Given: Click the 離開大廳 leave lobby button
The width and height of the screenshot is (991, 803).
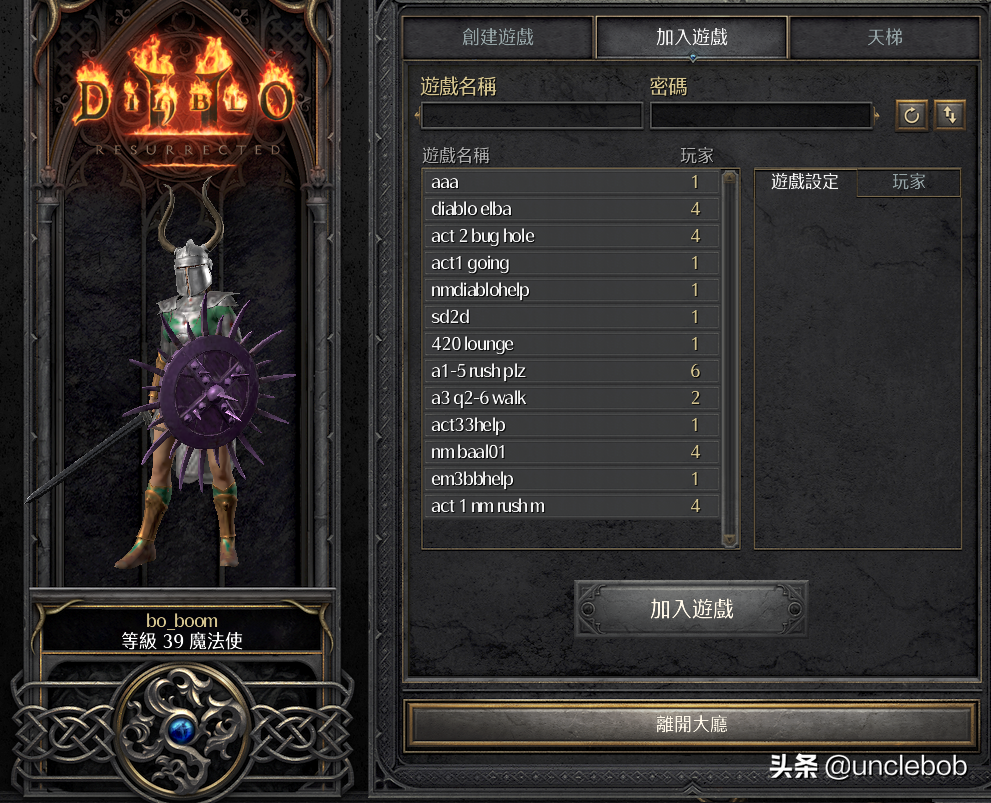Looking at the screenshot, I should pyautogui.click(x=691, y=723).
